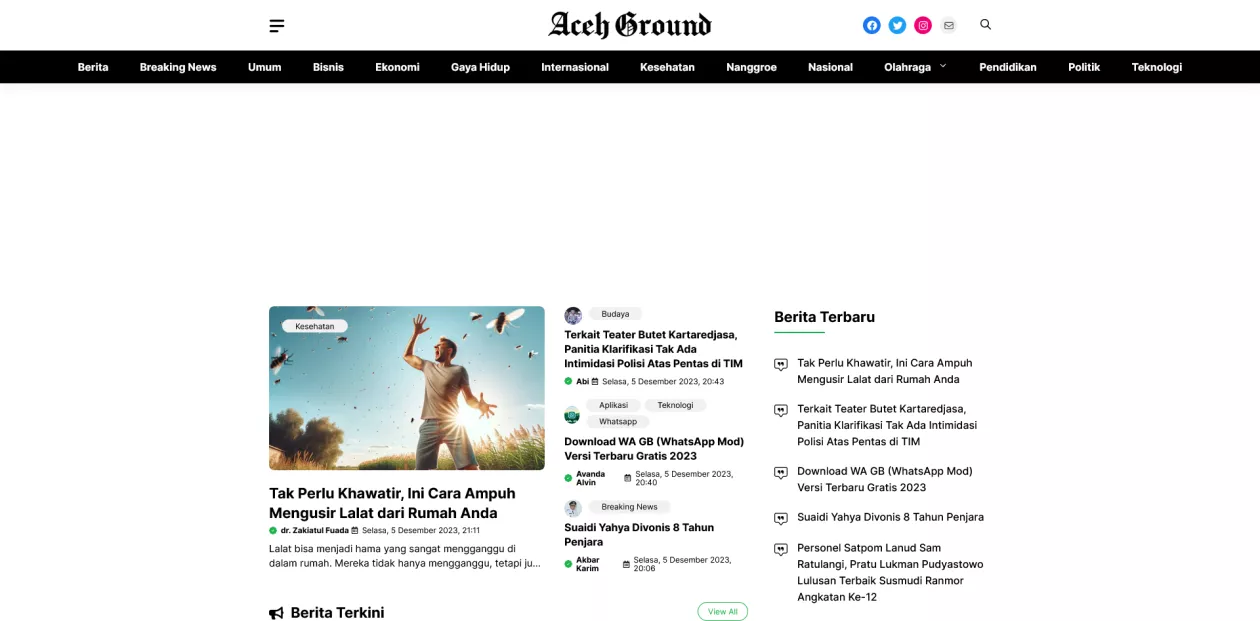Click author avatar beside Breaking News tag

573,508
